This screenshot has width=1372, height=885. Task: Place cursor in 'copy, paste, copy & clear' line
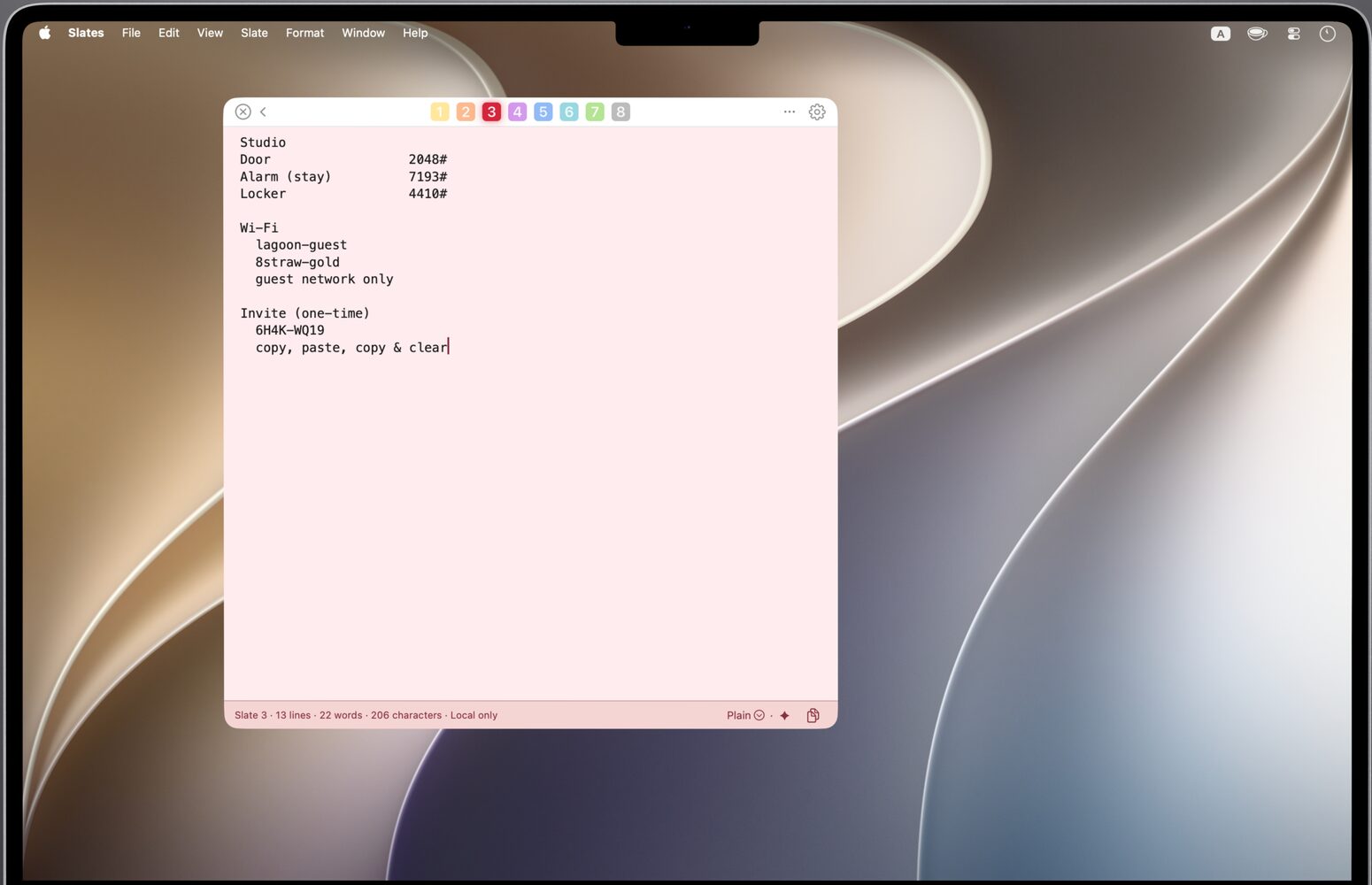(351, 348)
